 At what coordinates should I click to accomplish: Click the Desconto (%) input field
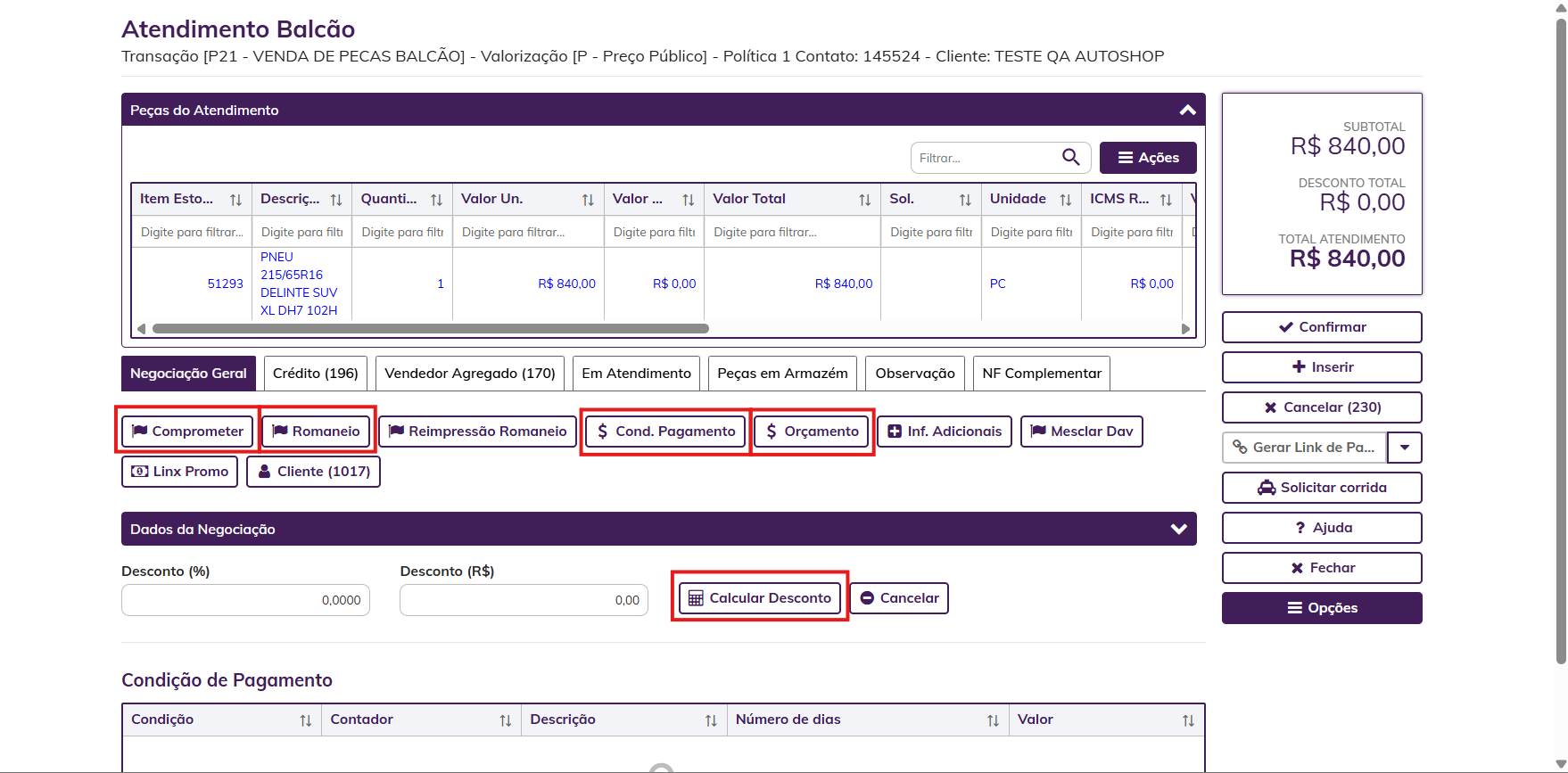[x=245, y=600]
